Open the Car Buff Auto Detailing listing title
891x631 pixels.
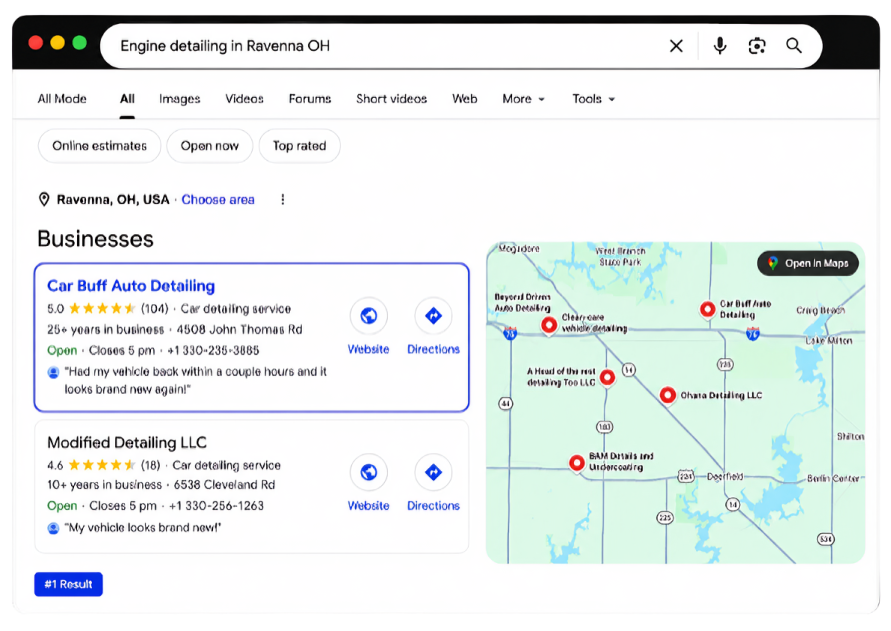click(131, 286)
